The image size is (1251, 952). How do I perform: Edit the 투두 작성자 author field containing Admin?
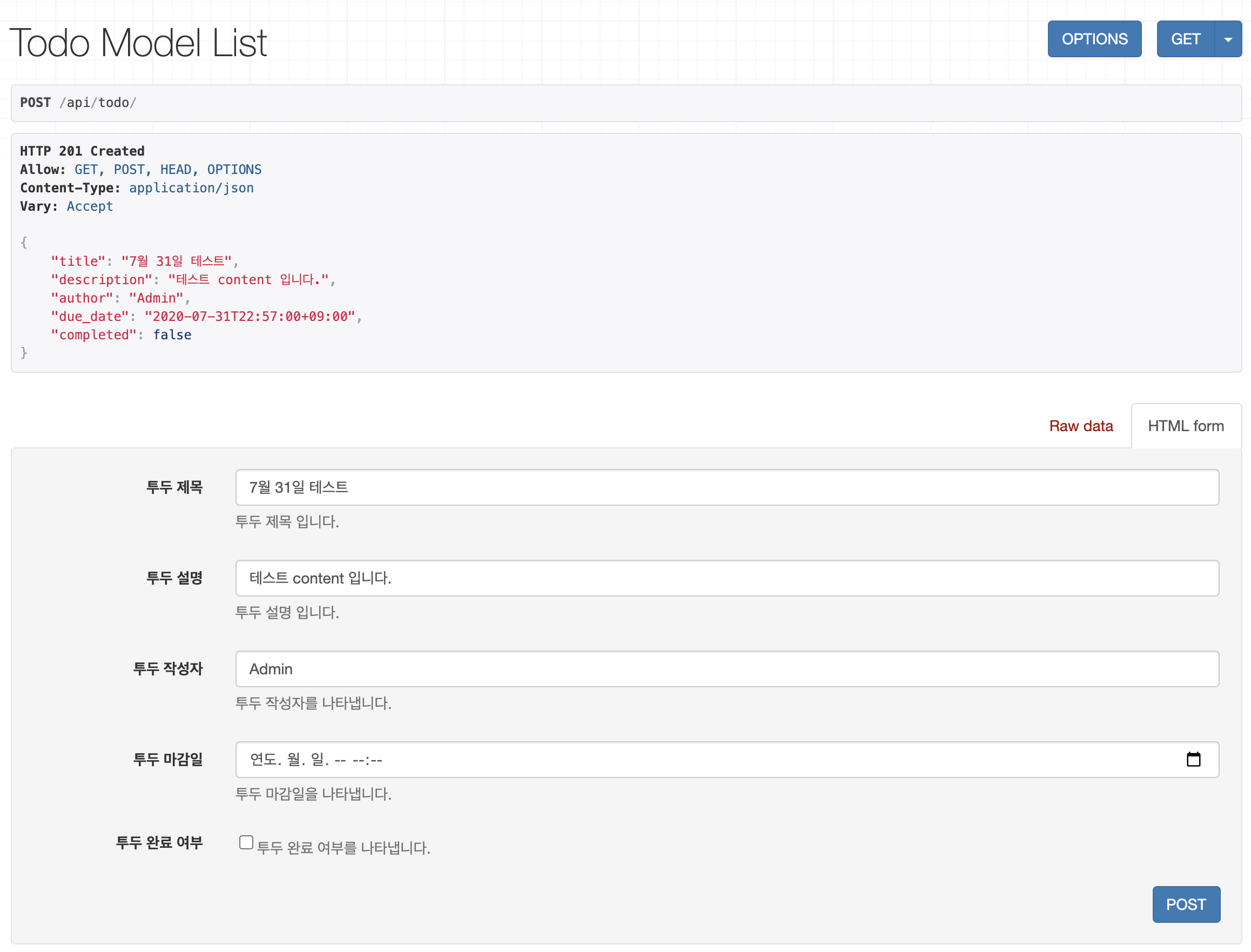pos(727,669)
